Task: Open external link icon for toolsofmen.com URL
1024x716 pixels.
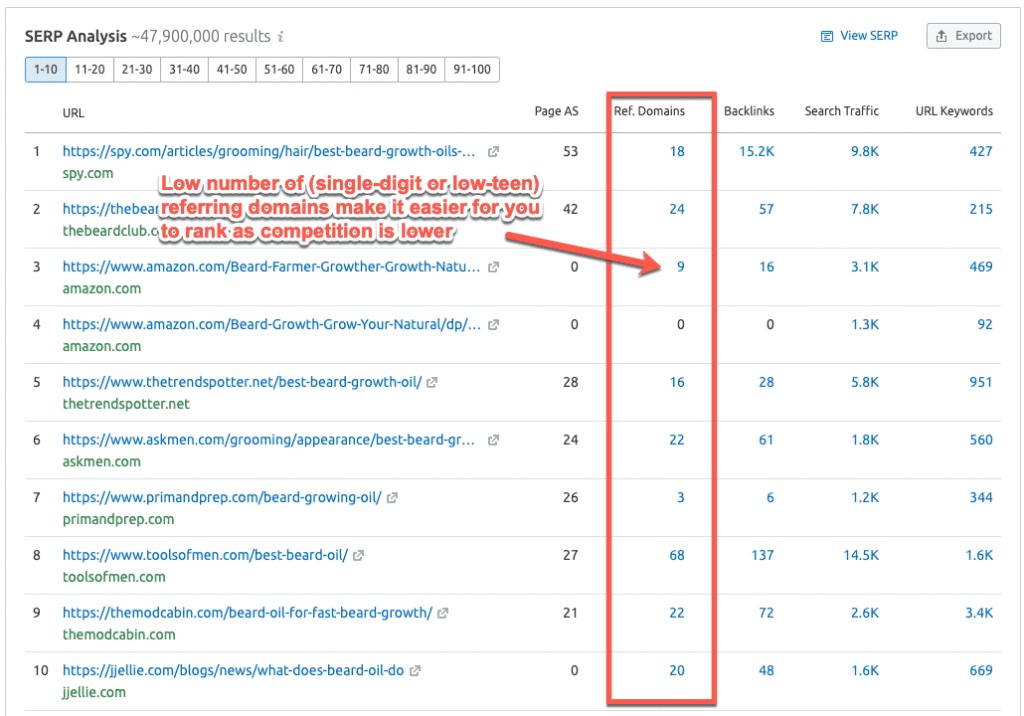Action: 358,556
